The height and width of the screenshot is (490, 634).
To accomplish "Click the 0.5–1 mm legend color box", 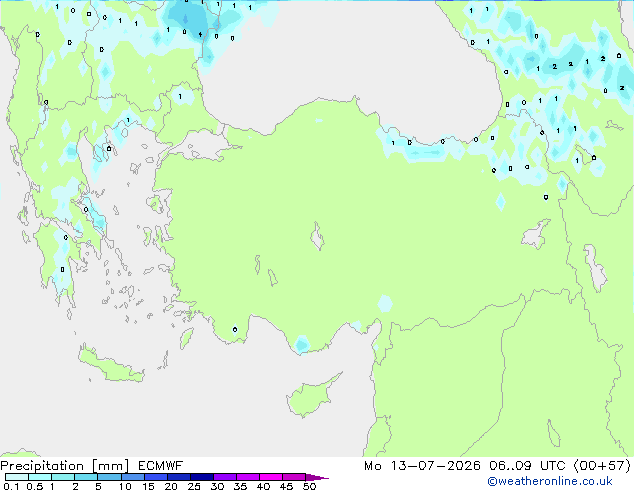I will point(40,477).
